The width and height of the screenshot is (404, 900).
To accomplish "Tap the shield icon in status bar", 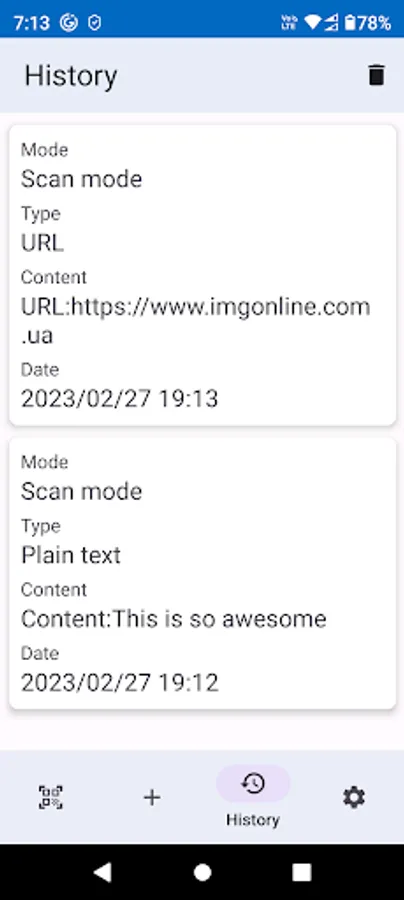I will click(95, 23).
